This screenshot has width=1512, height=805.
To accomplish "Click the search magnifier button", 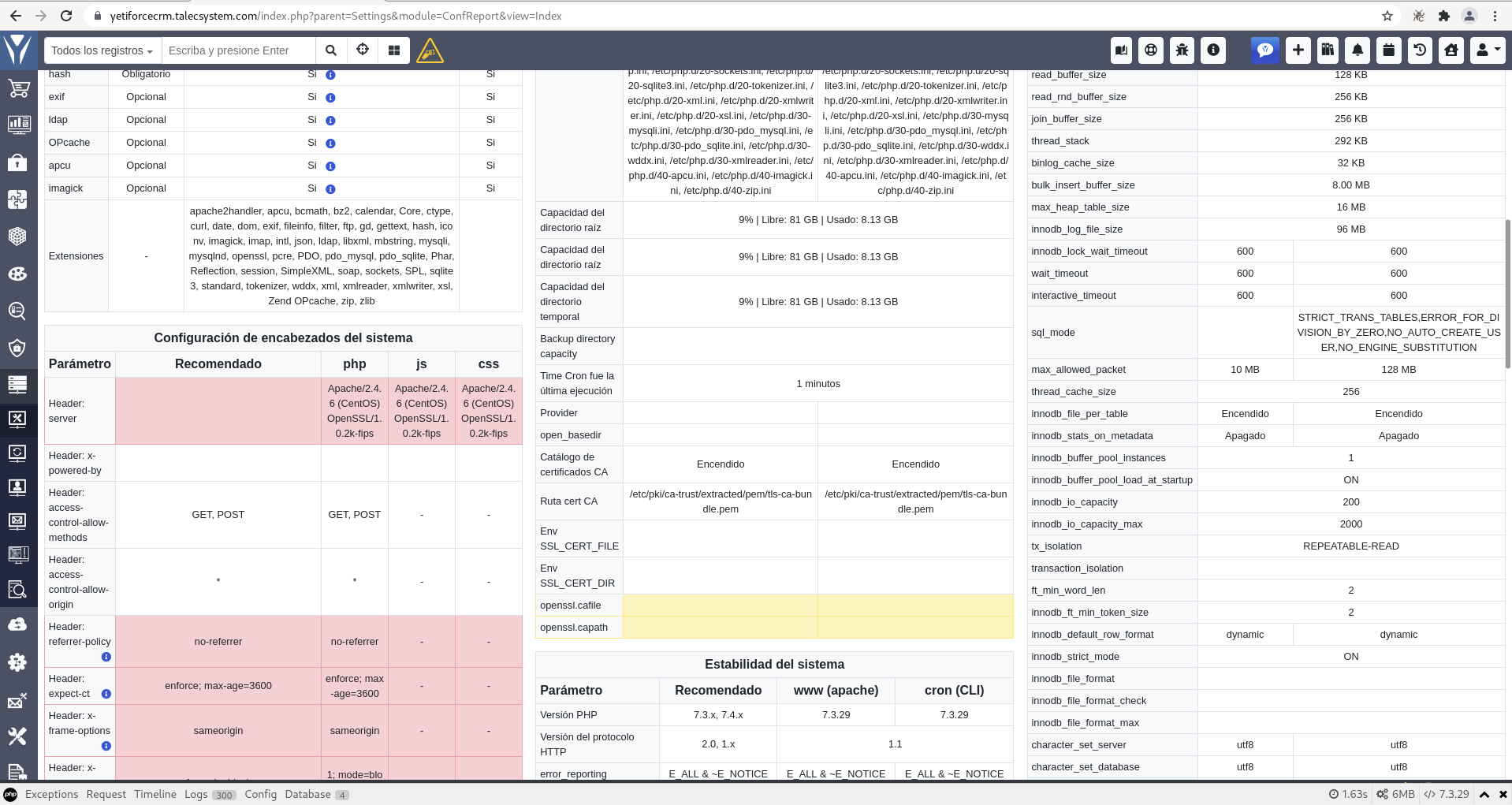I will click(331, 50).
